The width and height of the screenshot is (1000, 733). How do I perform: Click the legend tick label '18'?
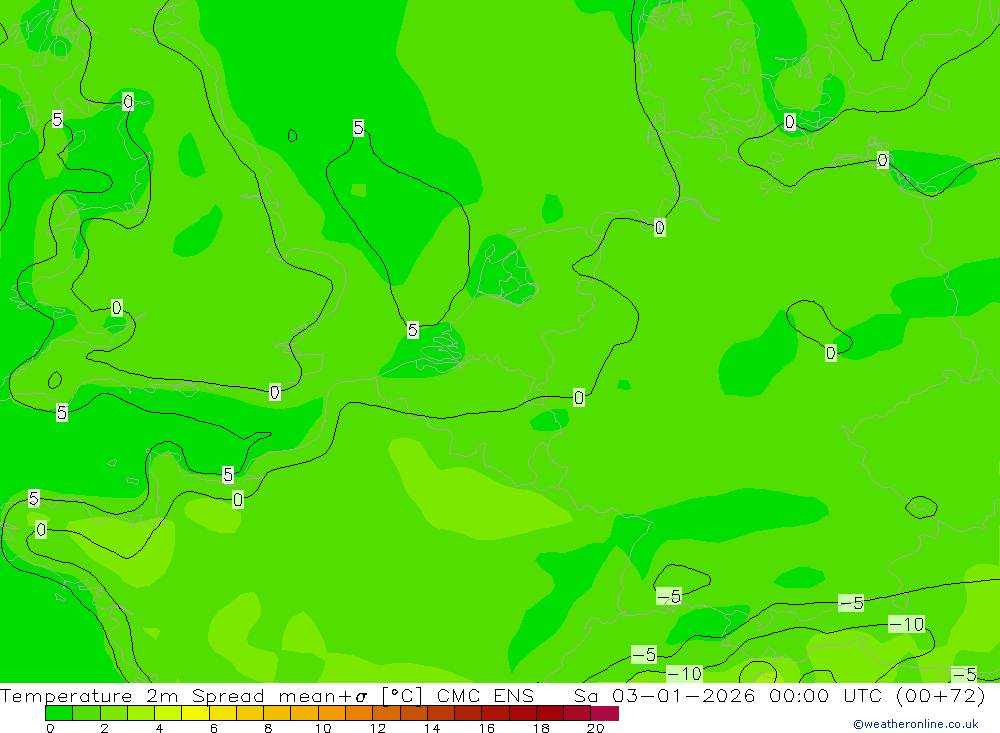[x=541, y=728]
